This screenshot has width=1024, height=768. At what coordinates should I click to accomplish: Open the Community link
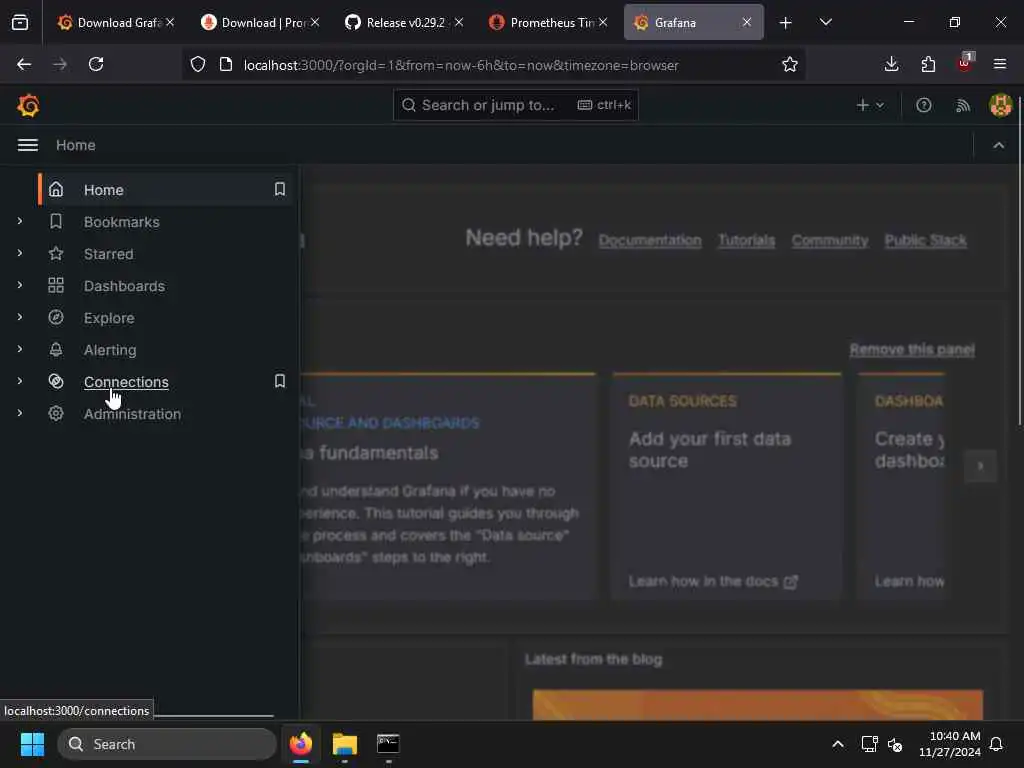pos(830,240)
